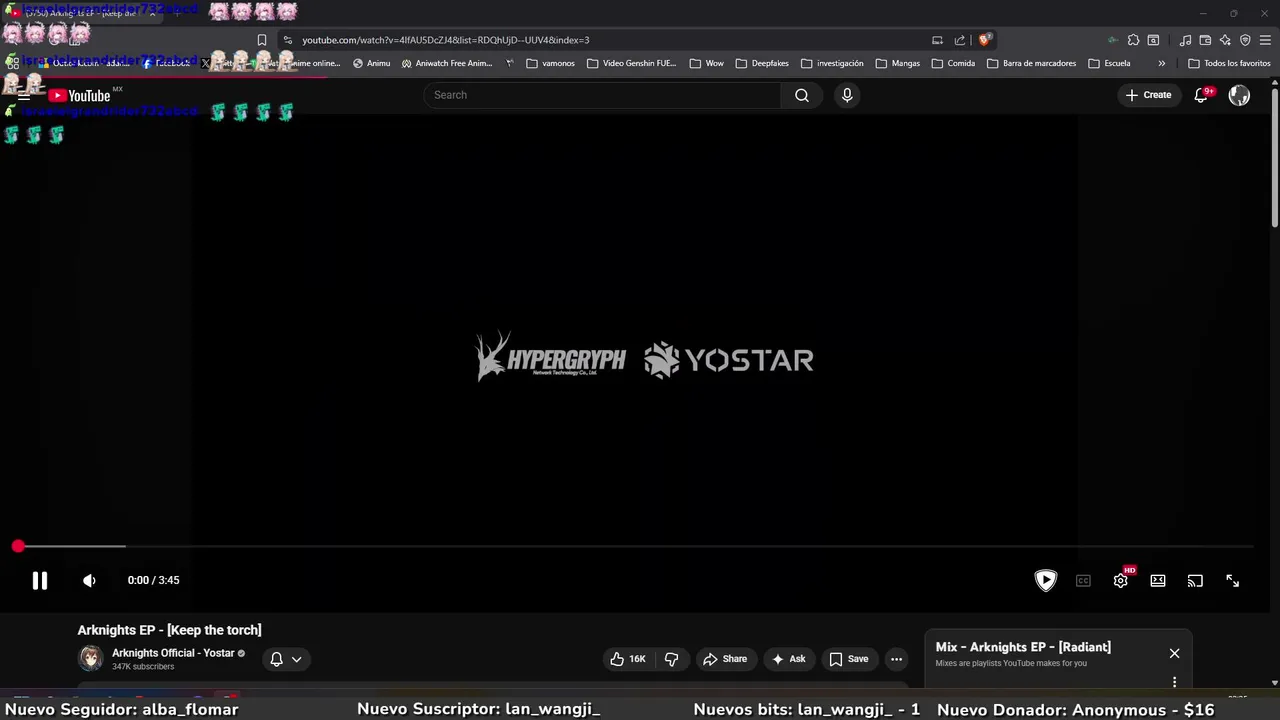This screenshot has height=720, width=1280.
Task: Close the Mix - Arknights EP playlist panel
Action: tap(1174, 653)
